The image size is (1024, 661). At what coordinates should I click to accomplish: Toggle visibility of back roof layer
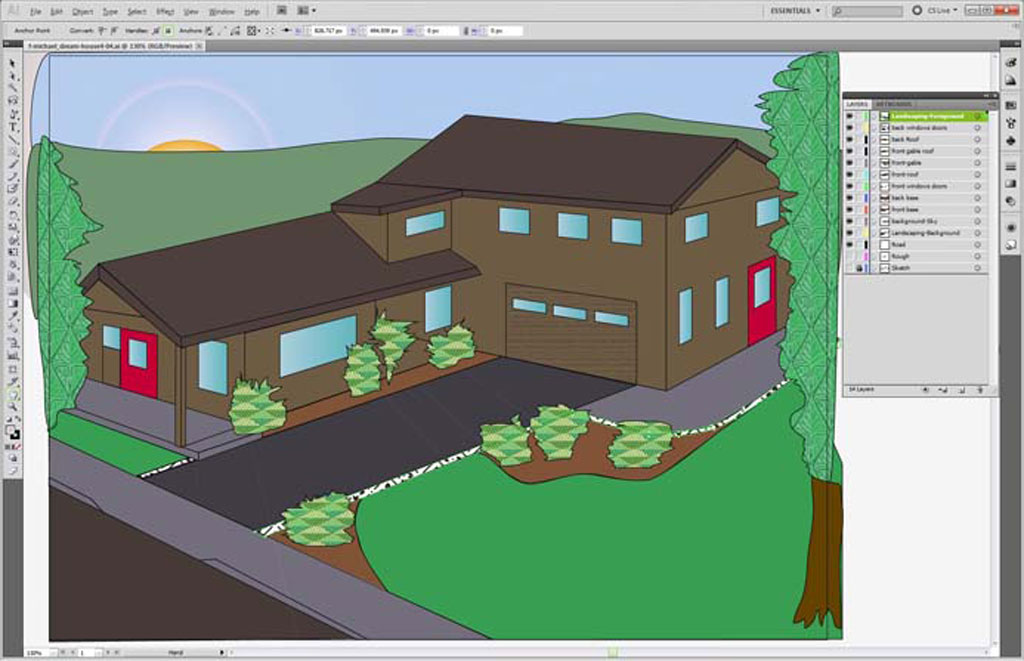pos(849,139)
